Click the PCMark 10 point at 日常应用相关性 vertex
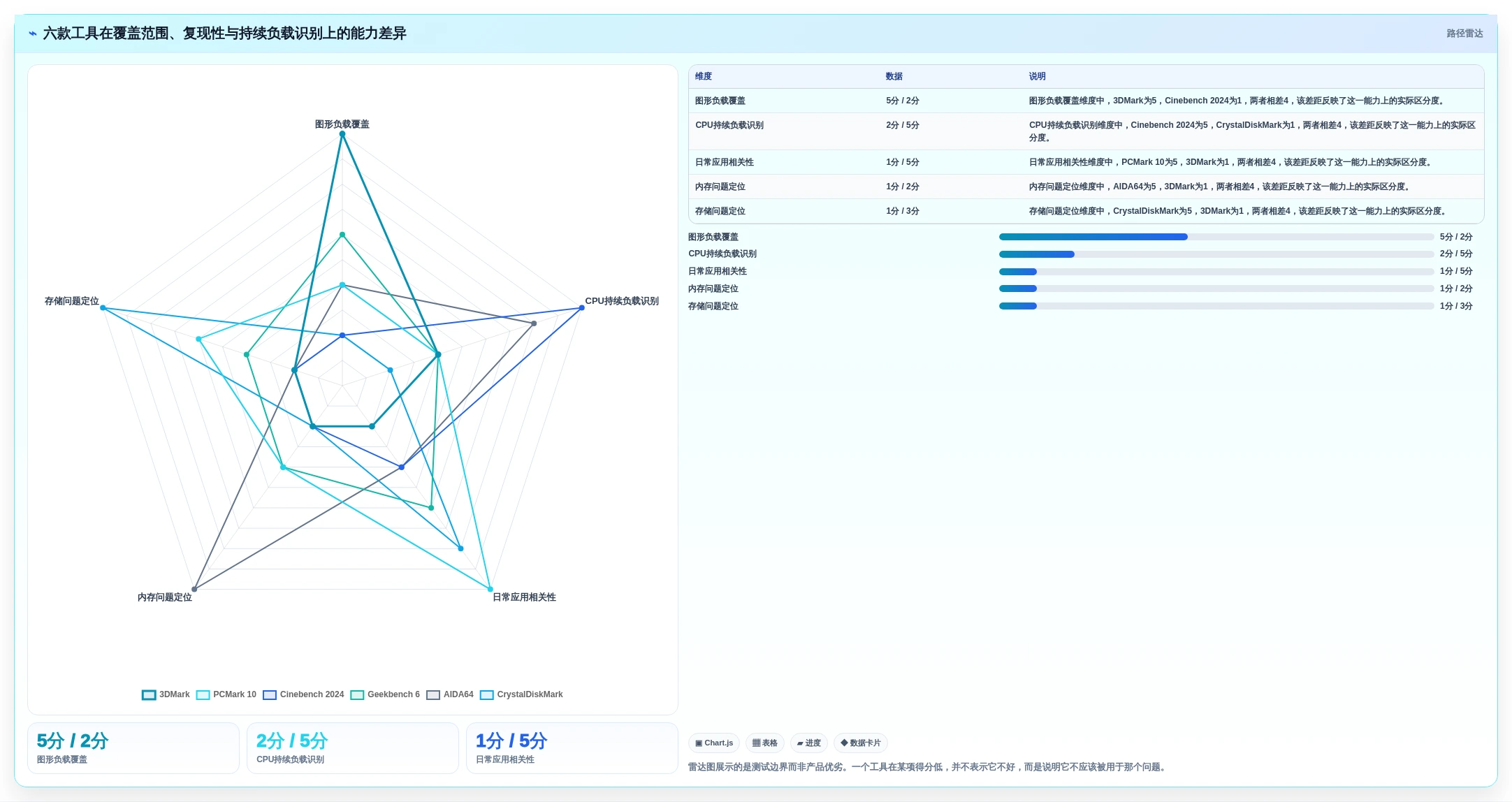 (x=490, y=590)
